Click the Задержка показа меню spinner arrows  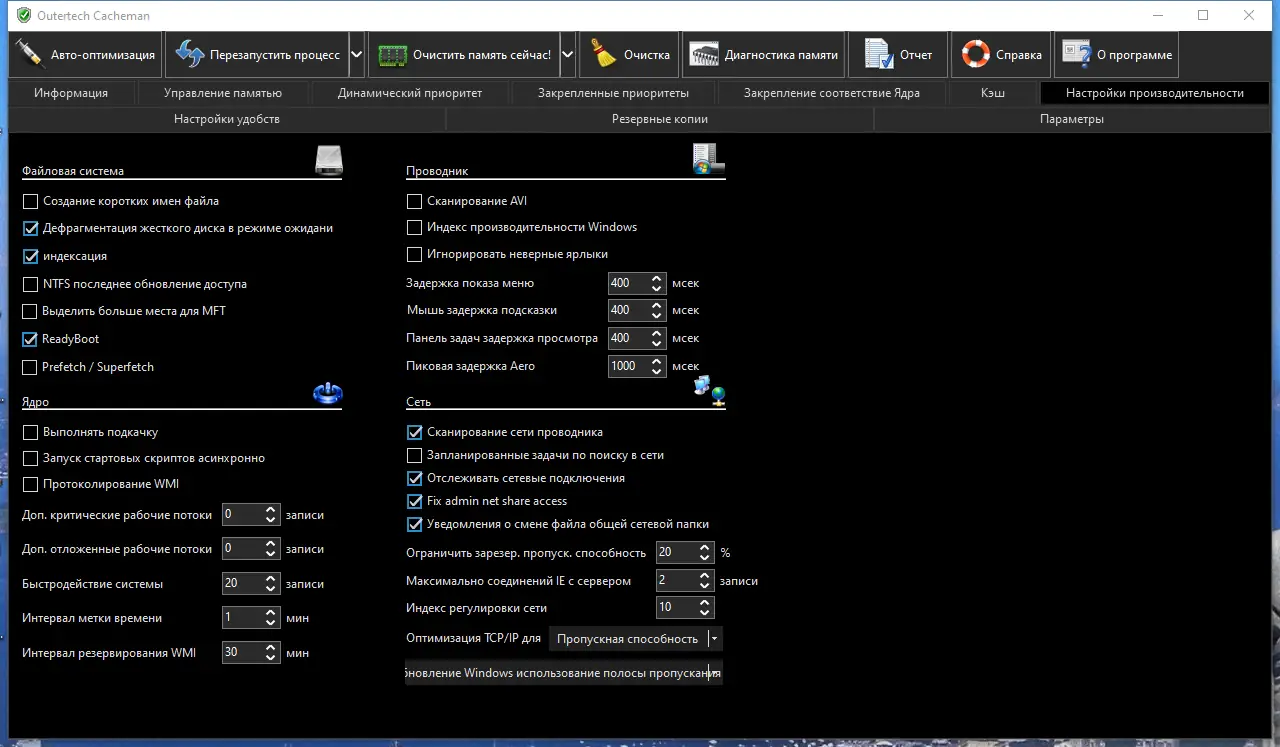click(x=656, y=283)
